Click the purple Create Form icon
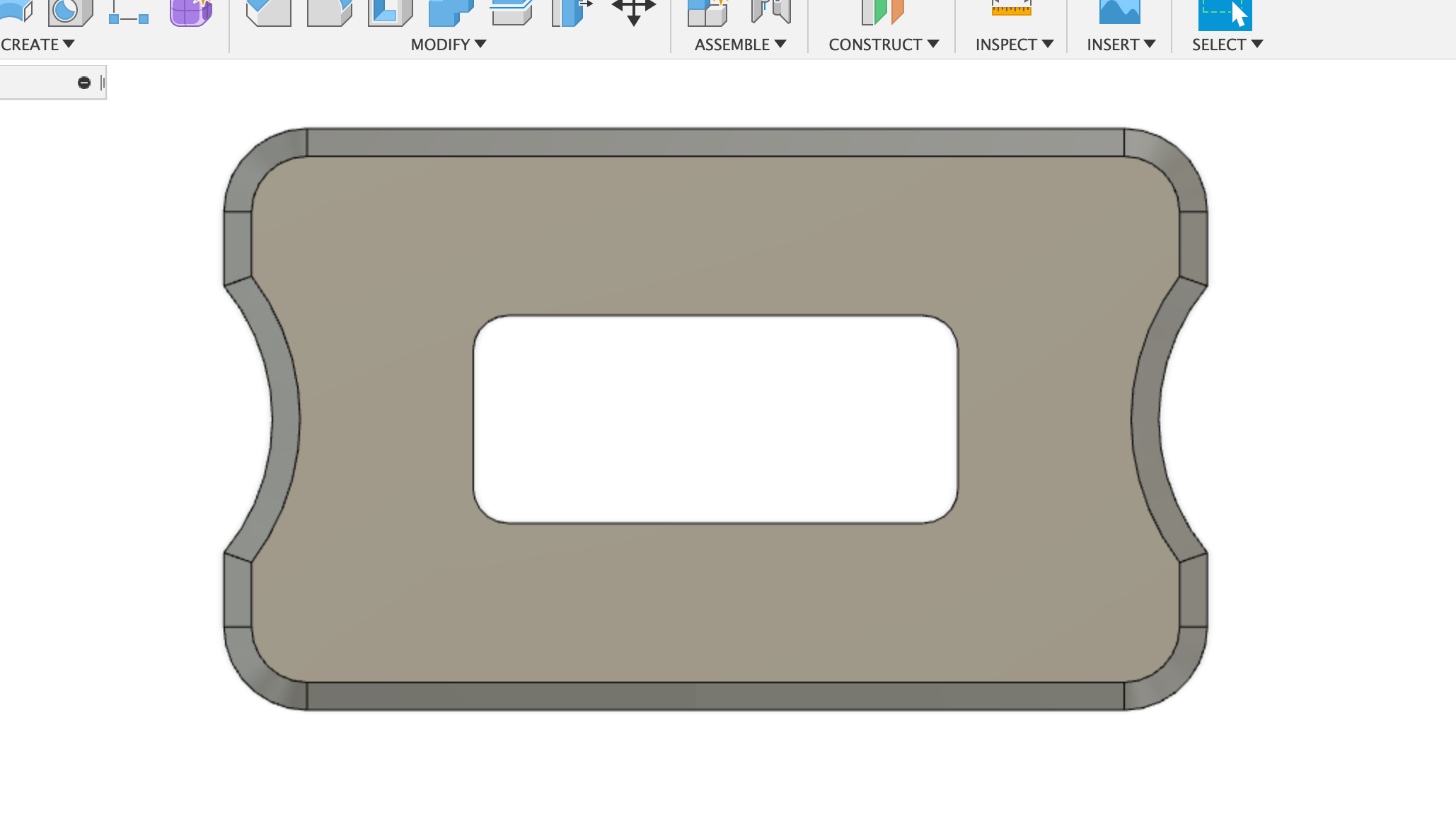Image resolution: width=1456 pixels, height=826 pixels. click(x=191, y=12)
